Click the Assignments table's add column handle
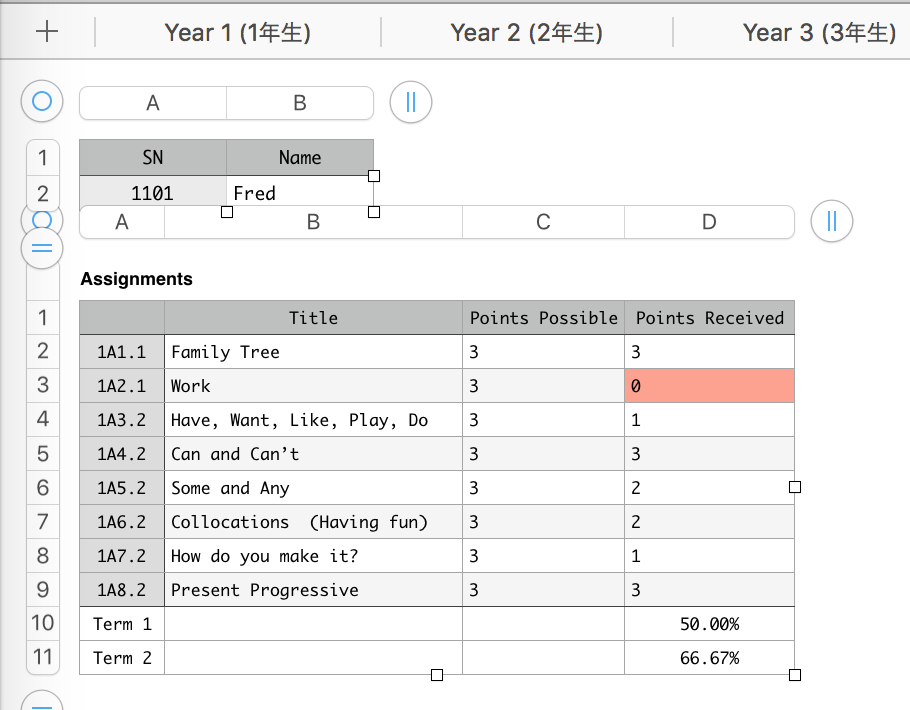The image size is (910, 710). pyautogui.click(x=832, y=222)
